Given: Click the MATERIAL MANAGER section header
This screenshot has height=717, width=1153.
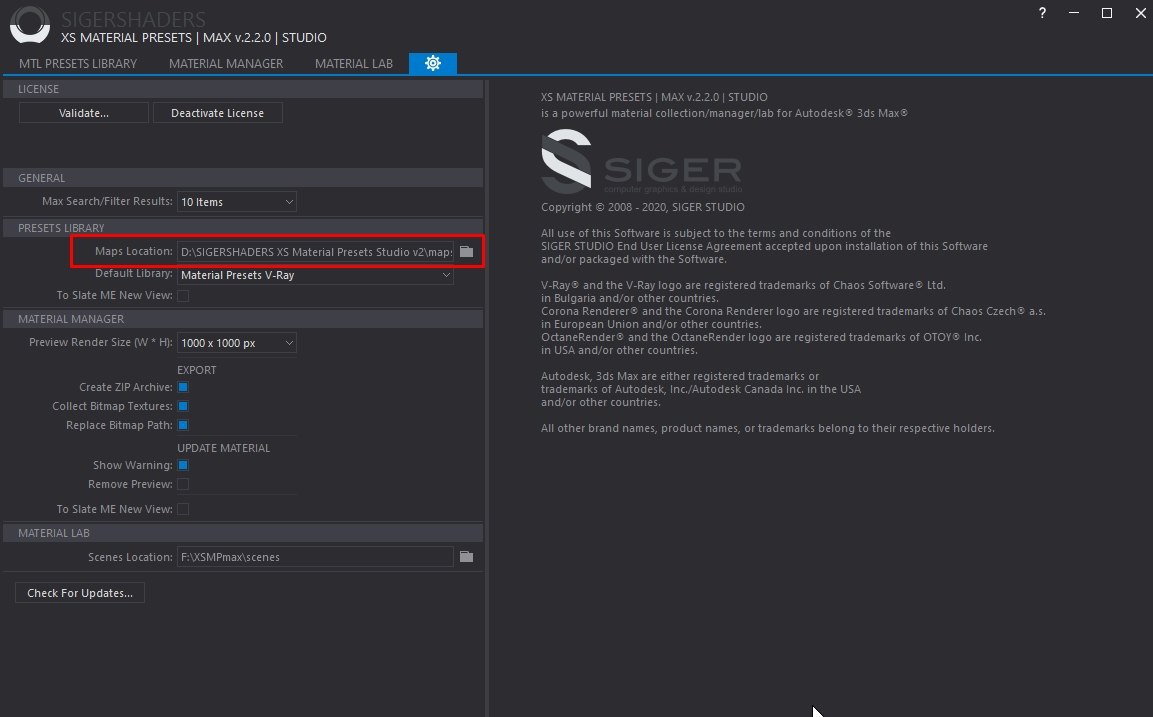Looking at the screenshot, I should point(243,319).
